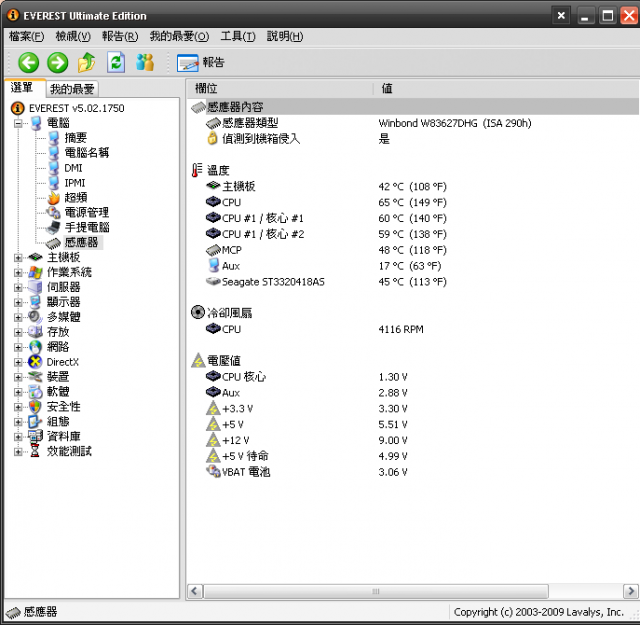
Task: Click the 值 column header
Action: 506,89
